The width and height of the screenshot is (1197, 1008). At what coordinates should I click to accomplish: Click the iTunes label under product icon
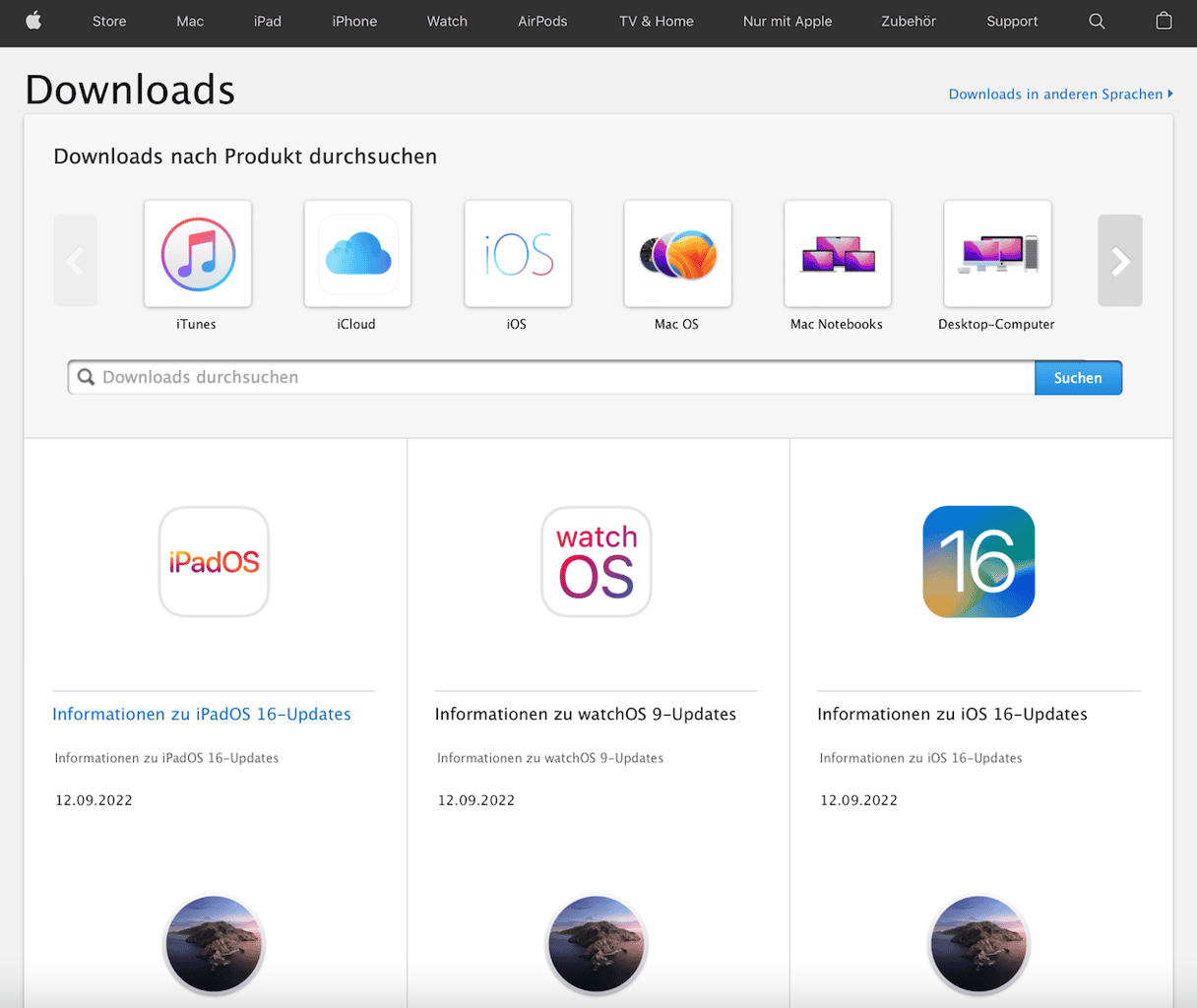click(196, 324)
